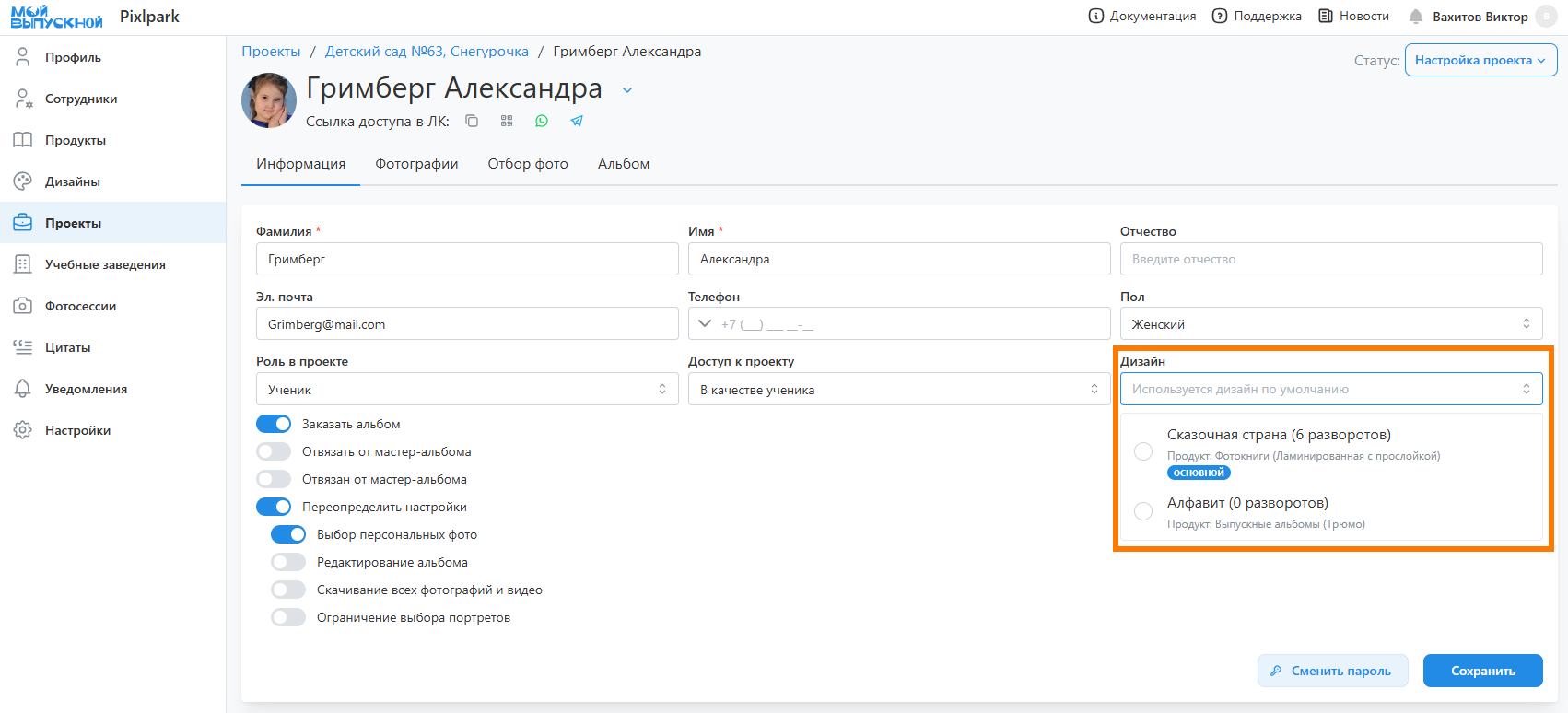1568x713 pixels.
Task: Open Цитаты section in sidebar
Action: pyautogui.click(x=67, y=347)
